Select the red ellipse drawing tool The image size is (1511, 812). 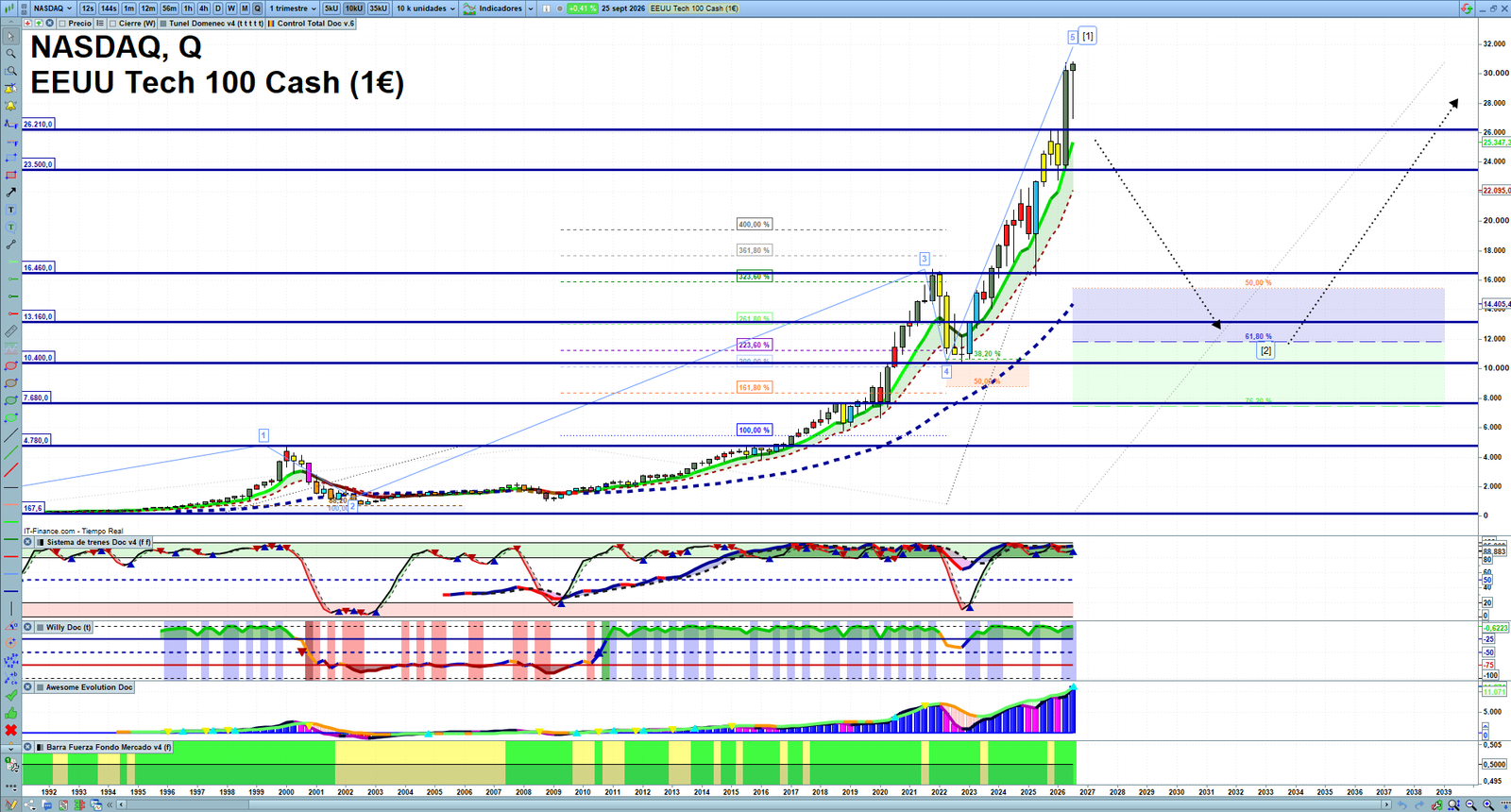pyautogui.click(x=10, y=366)
